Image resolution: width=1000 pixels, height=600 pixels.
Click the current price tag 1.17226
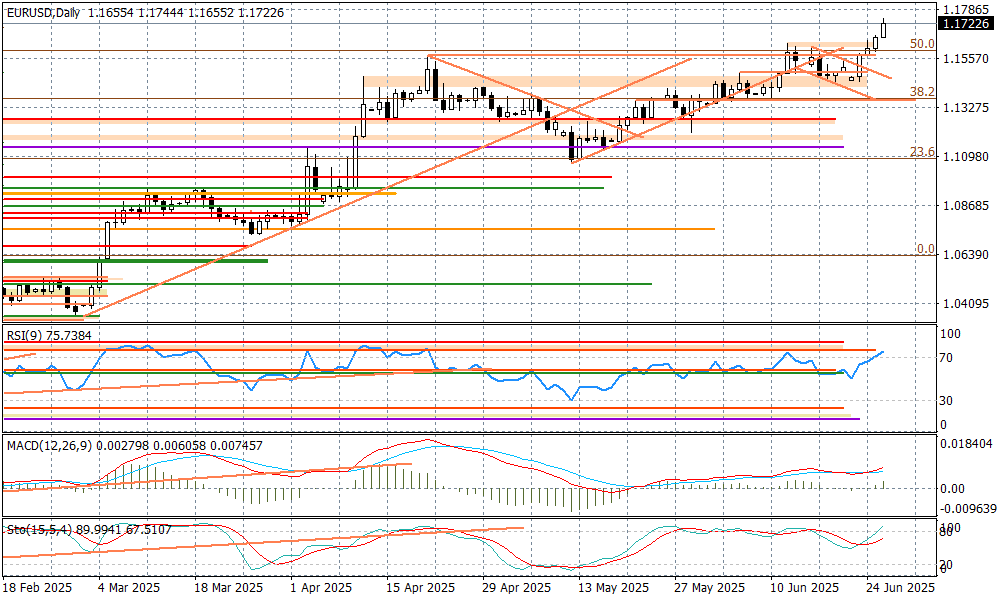[965, 23]
